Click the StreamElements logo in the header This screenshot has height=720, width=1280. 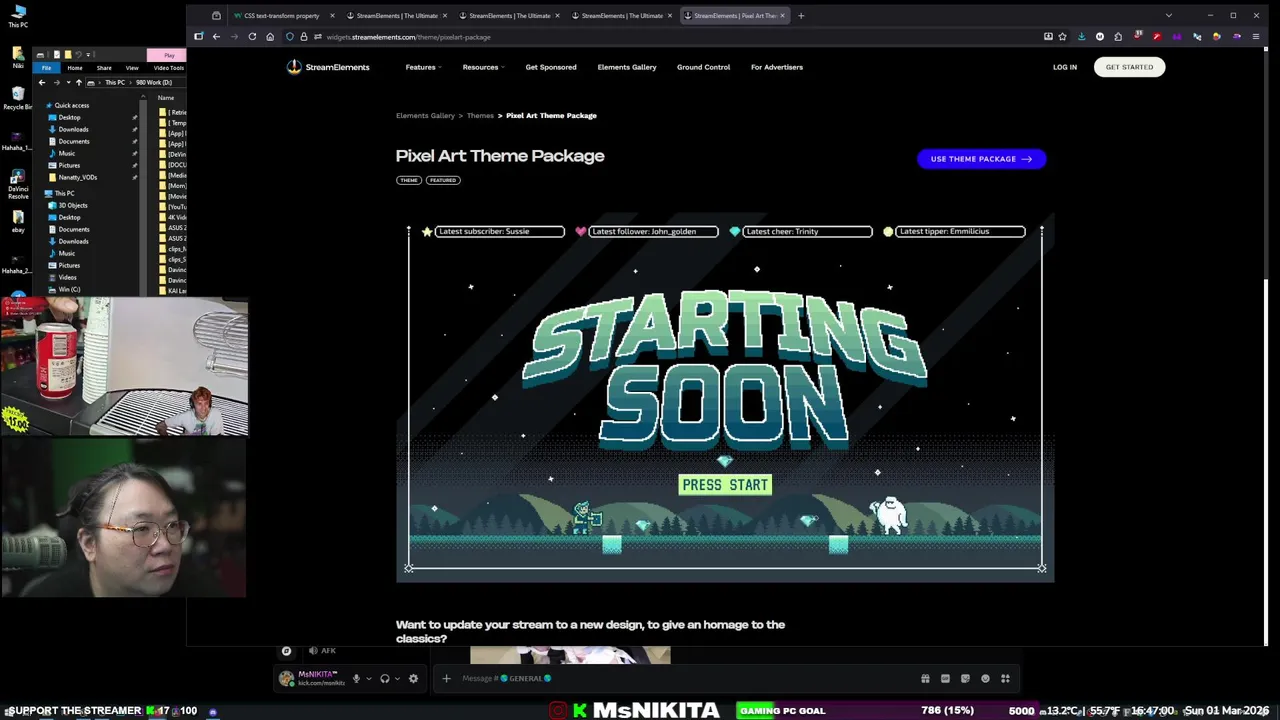pyautogui.click(x=328, y=67)
